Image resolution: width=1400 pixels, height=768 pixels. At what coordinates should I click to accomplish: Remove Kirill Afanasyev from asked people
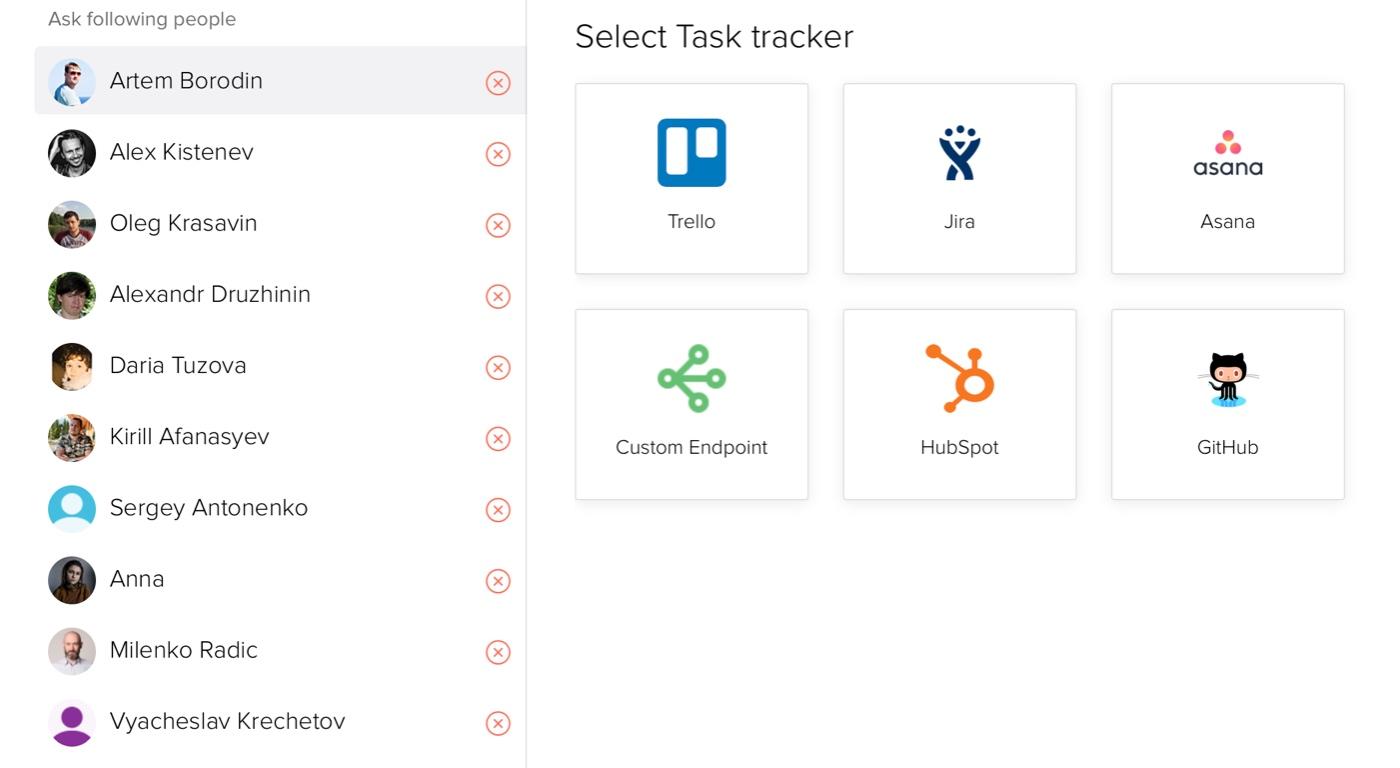pyautogui.click(x=498, y=439)
